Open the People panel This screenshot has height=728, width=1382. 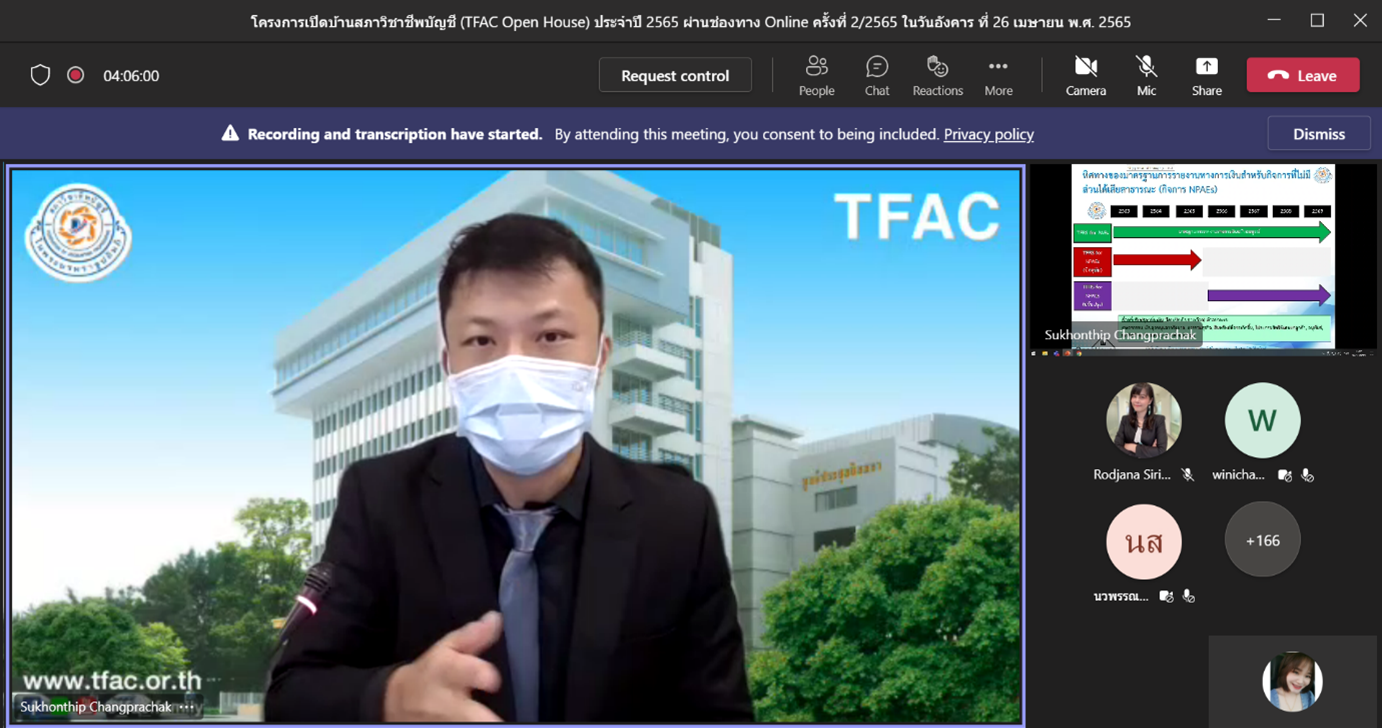[x=816, y=75]
